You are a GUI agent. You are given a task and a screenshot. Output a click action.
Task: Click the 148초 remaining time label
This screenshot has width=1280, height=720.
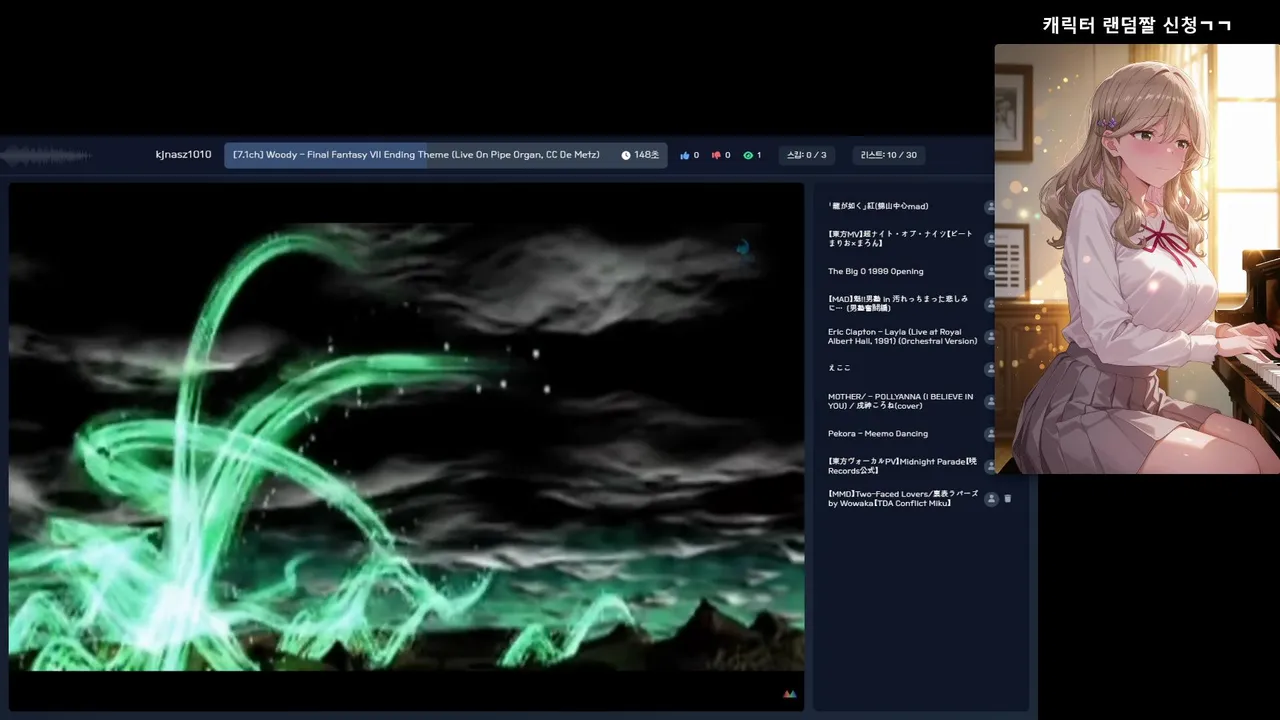646,155
